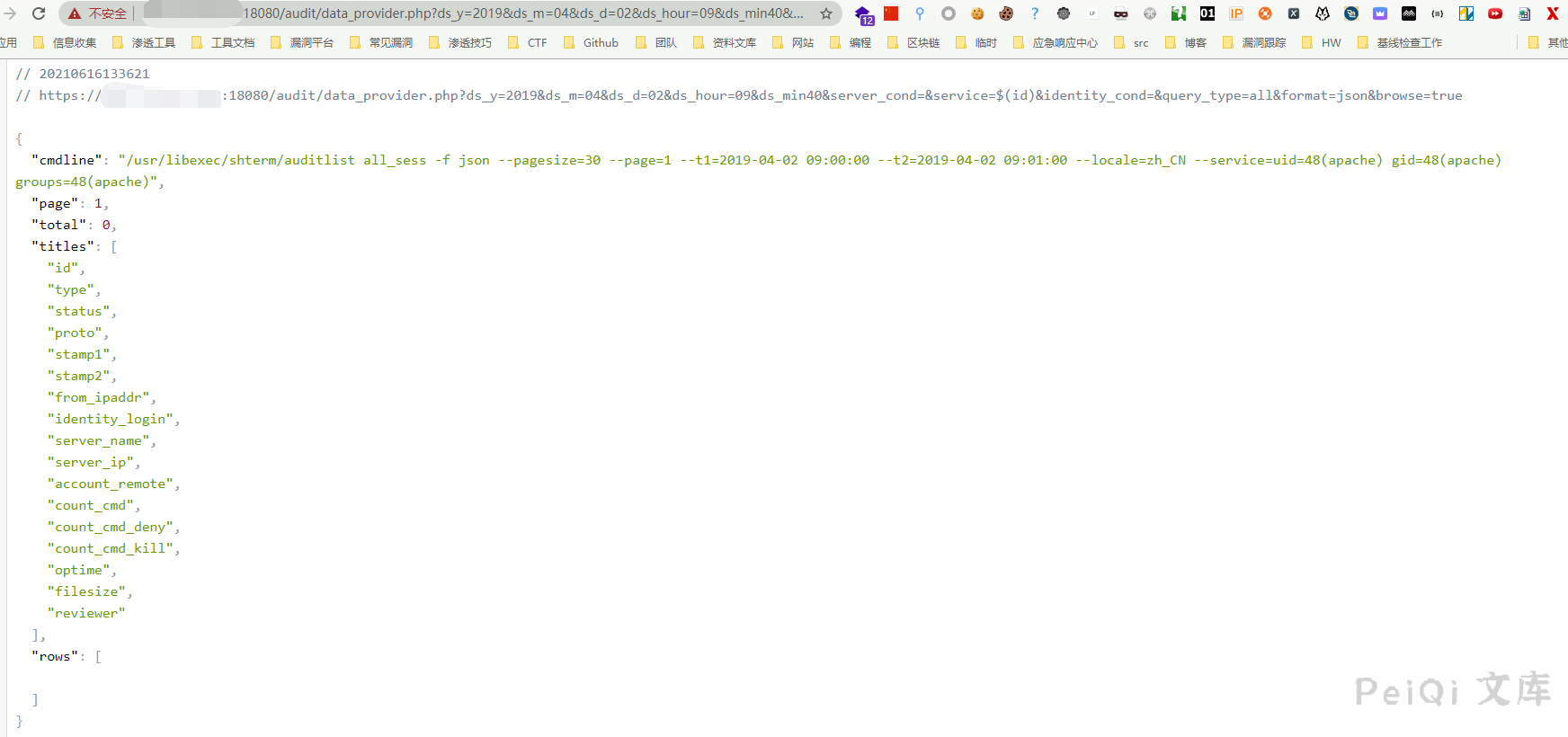1568x737 pixels.
Task: Open the blue question mark extension
Action: tap(1035, 13)
